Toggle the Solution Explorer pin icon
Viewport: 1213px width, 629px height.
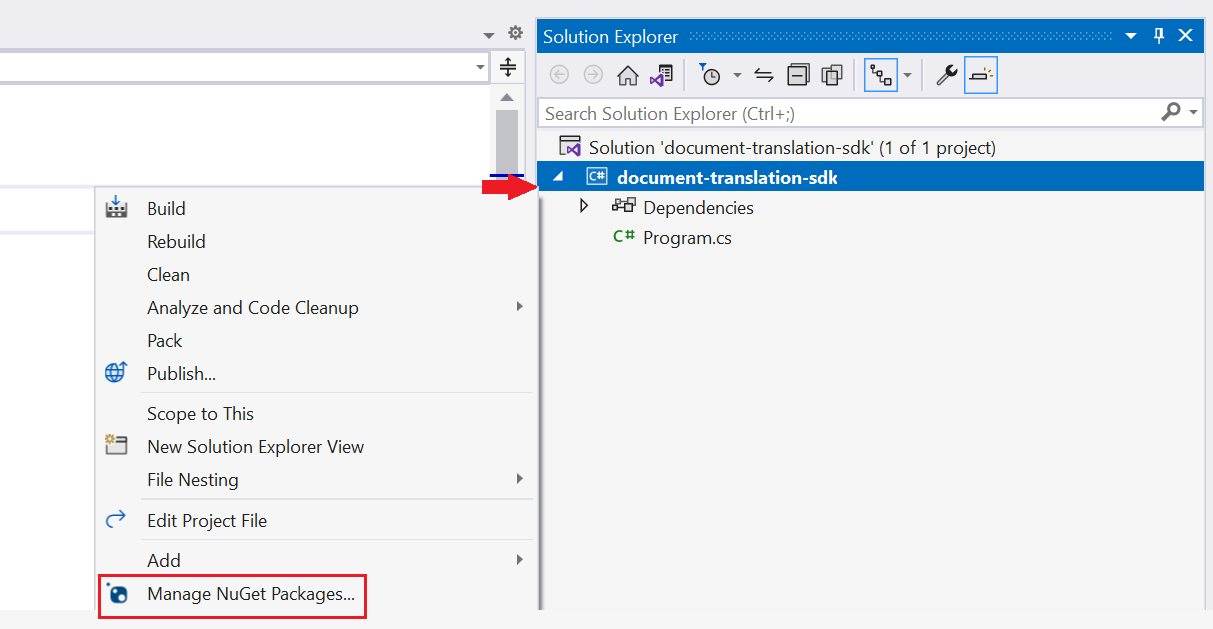coord(1157,35)
